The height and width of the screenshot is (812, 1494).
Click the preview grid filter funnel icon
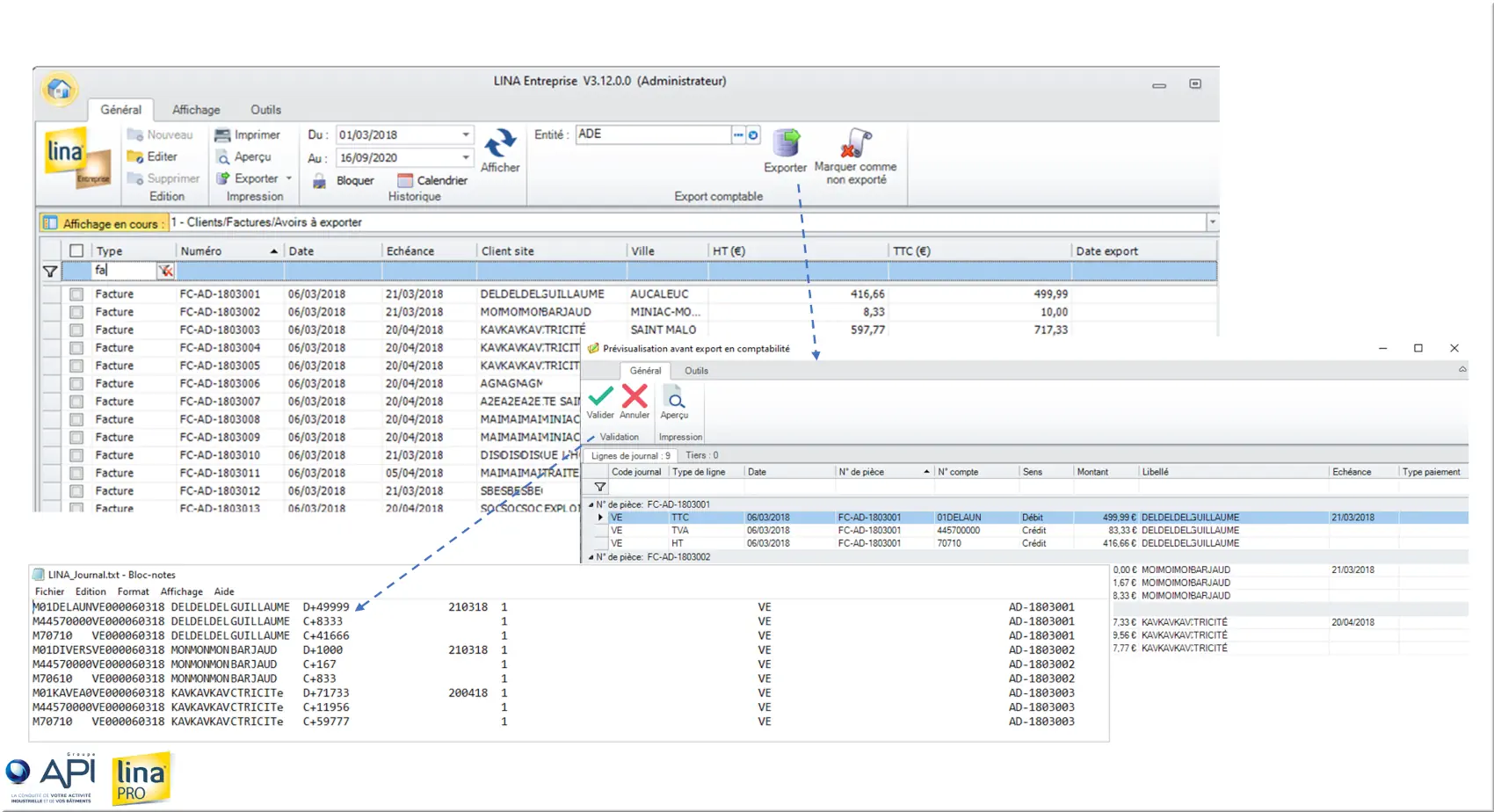coord(599,487)
